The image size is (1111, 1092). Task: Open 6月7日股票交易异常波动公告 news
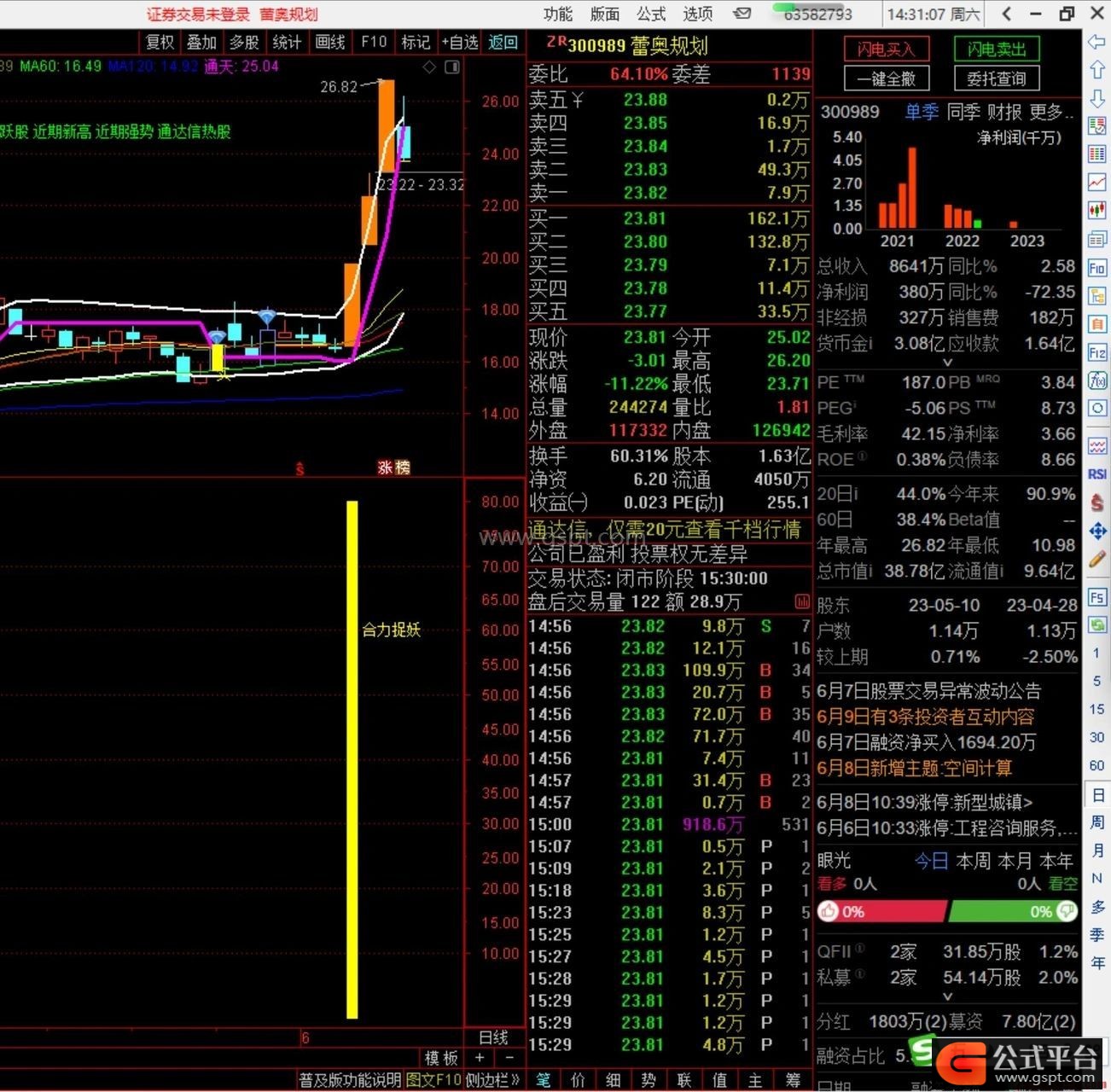pos(929,690)
